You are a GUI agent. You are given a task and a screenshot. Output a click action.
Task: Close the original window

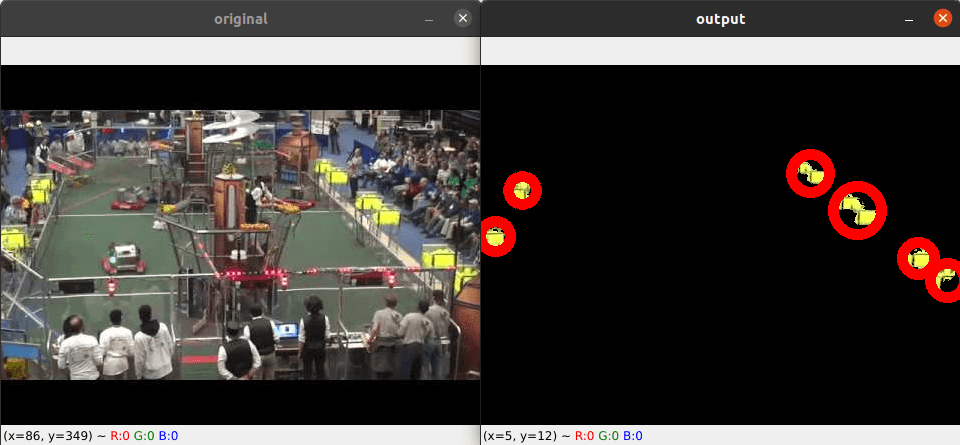[x=463, y=18]
